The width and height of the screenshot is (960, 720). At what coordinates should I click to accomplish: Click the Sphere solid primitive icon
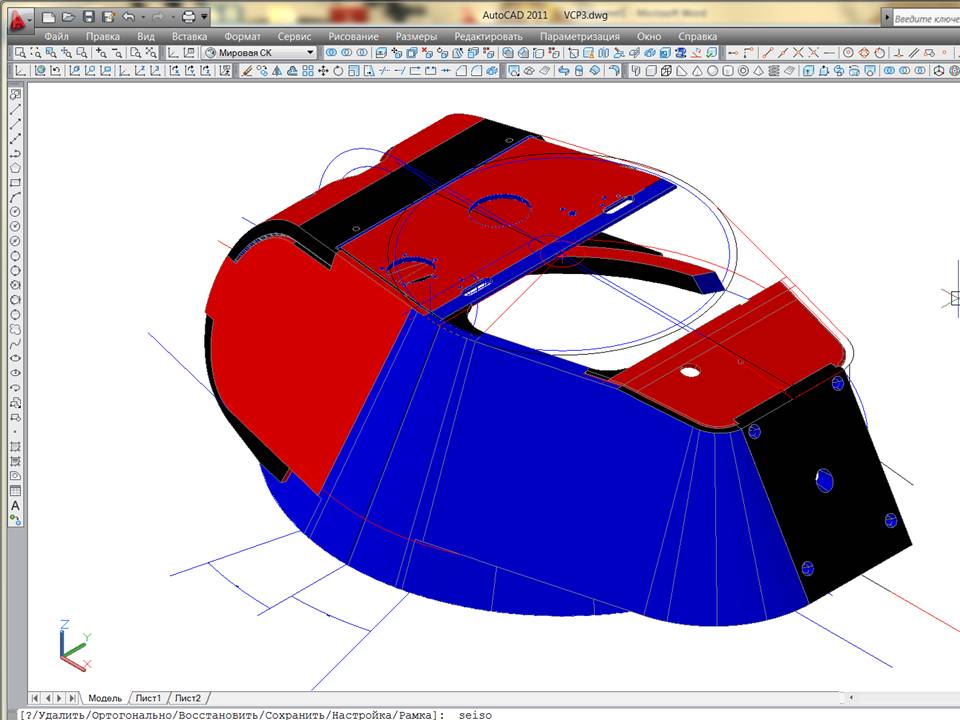[x=713, y=71]
